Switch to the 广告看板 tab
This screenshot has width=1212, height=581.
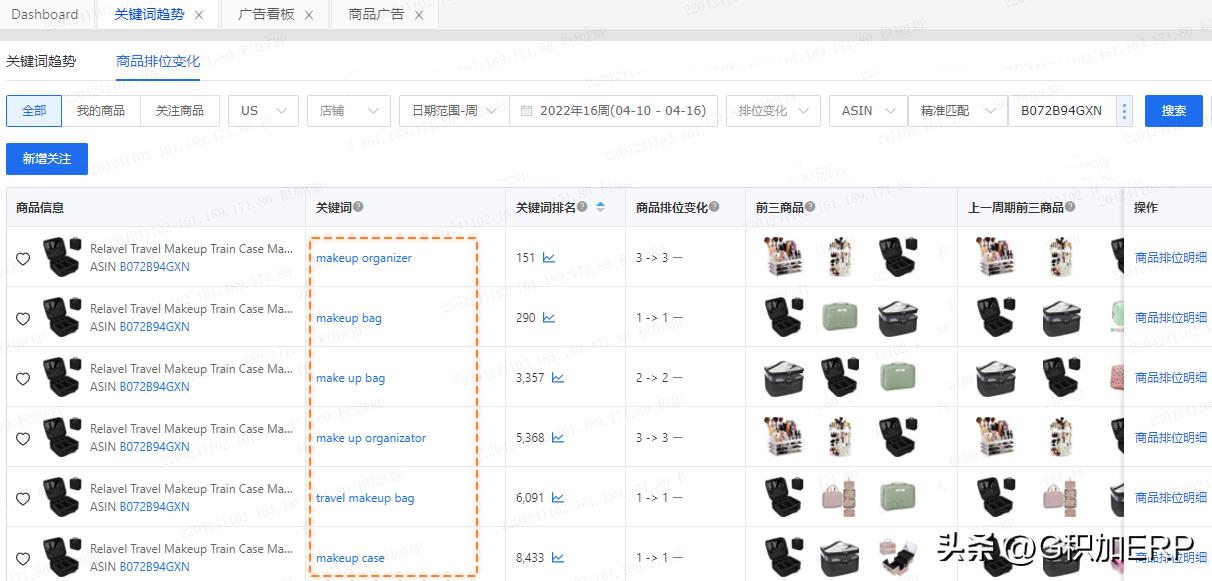(x=265, y=14)
